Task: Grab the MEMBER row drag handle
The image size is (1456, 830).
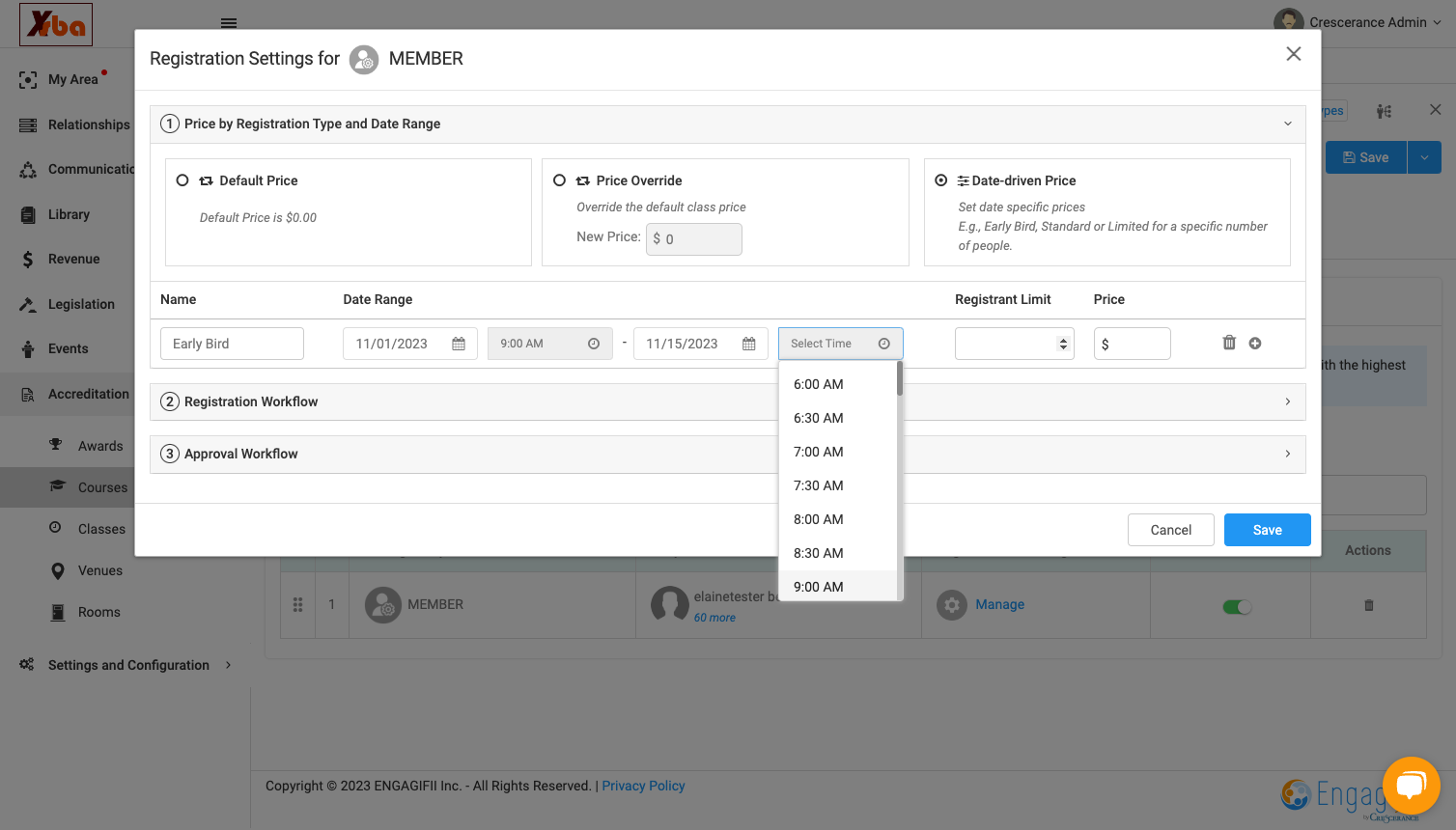Action: (x=297, y=604)
